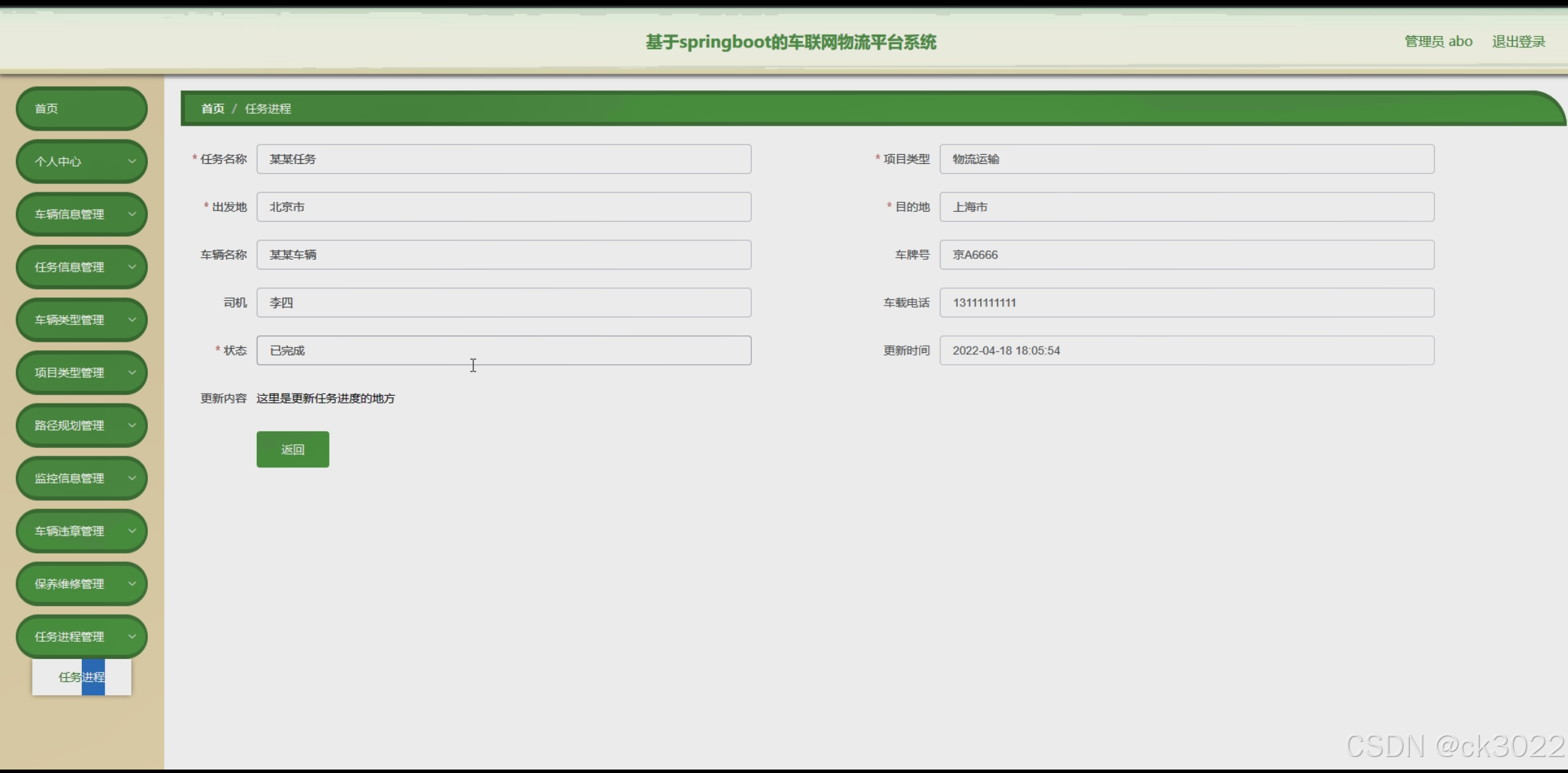The width and height of the screenshot is (1568, 773).
Task: Expand the 任务信息管理 menu
Action: tap(81, 267)
